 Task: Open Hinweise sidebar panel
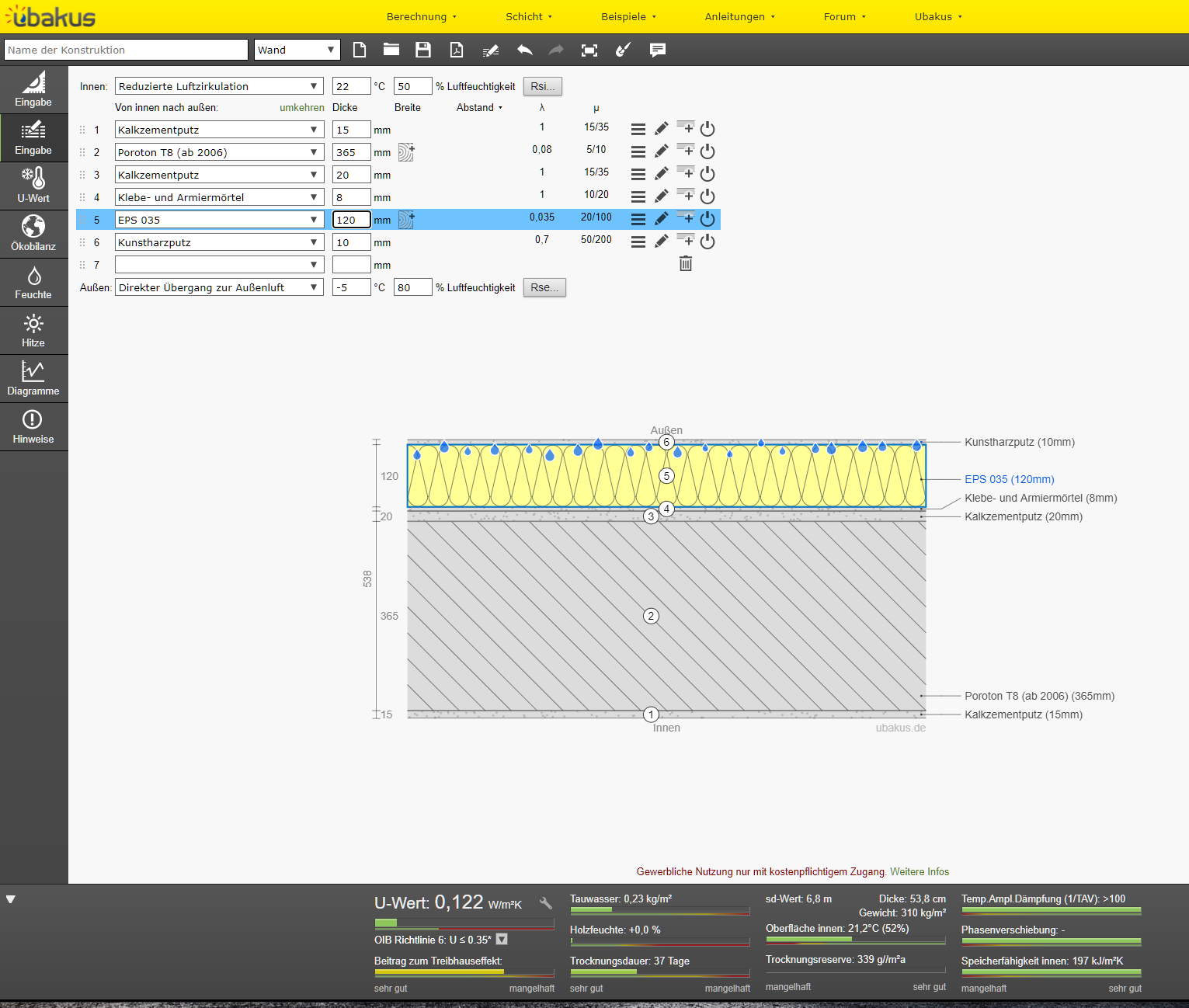click(x=33, y=427)
